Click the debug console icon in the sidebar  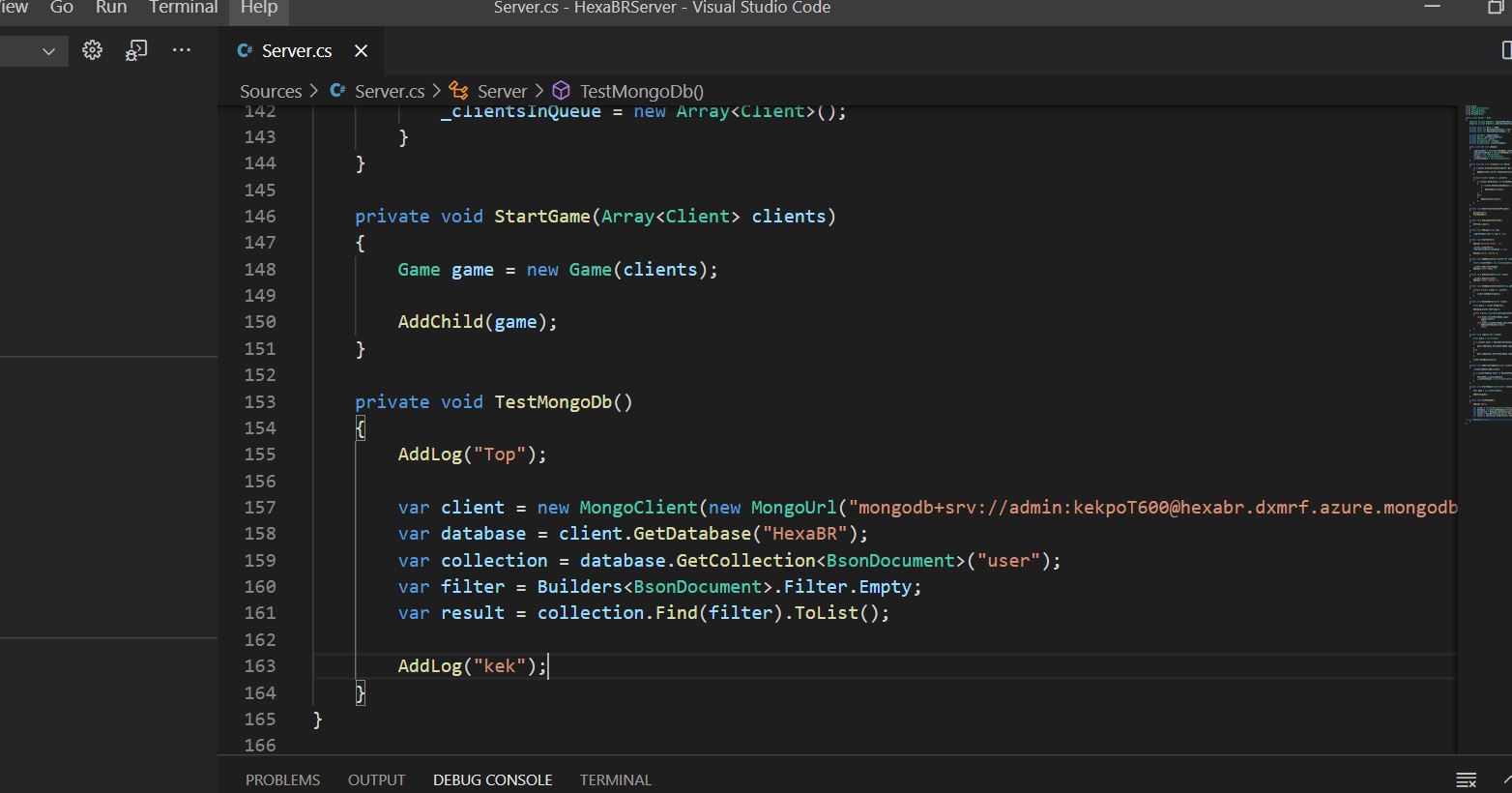(135, 50)
